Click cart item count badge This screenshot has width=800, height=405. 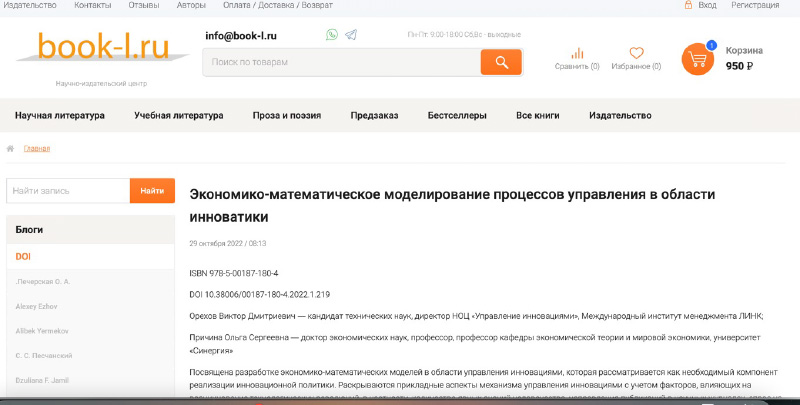[x=711, y=45]
